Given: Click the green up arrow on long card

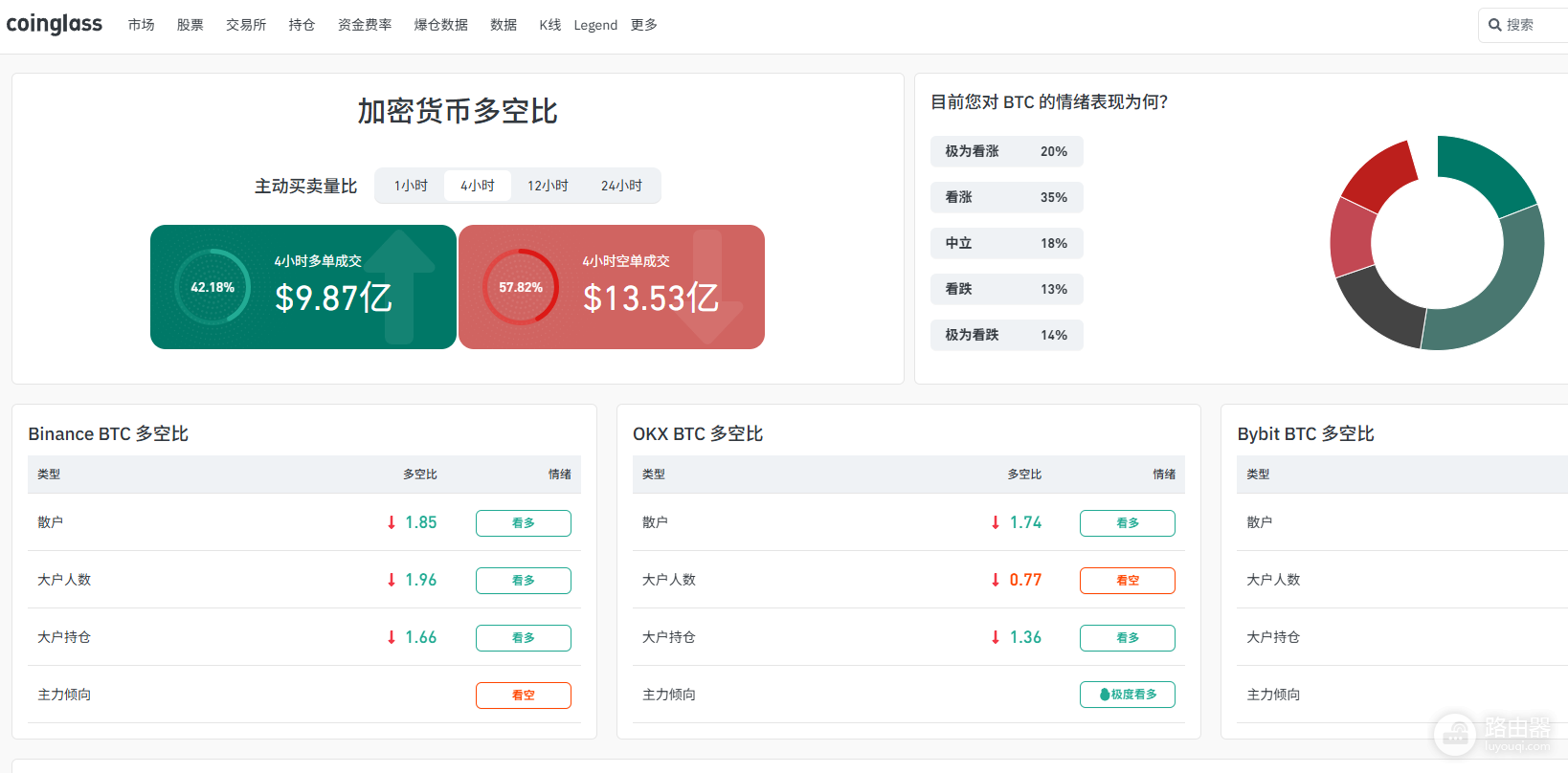Looking at the screenshot, I should click(x=400, y=286).
